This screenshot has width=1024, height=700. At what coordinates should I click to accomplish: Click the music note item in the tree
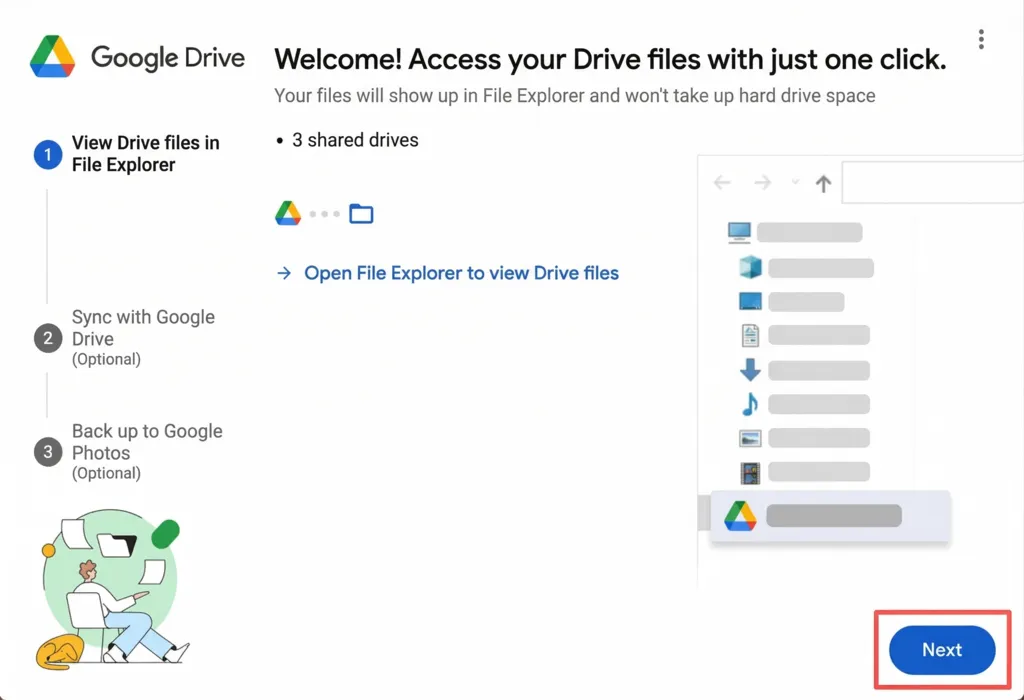749,404
